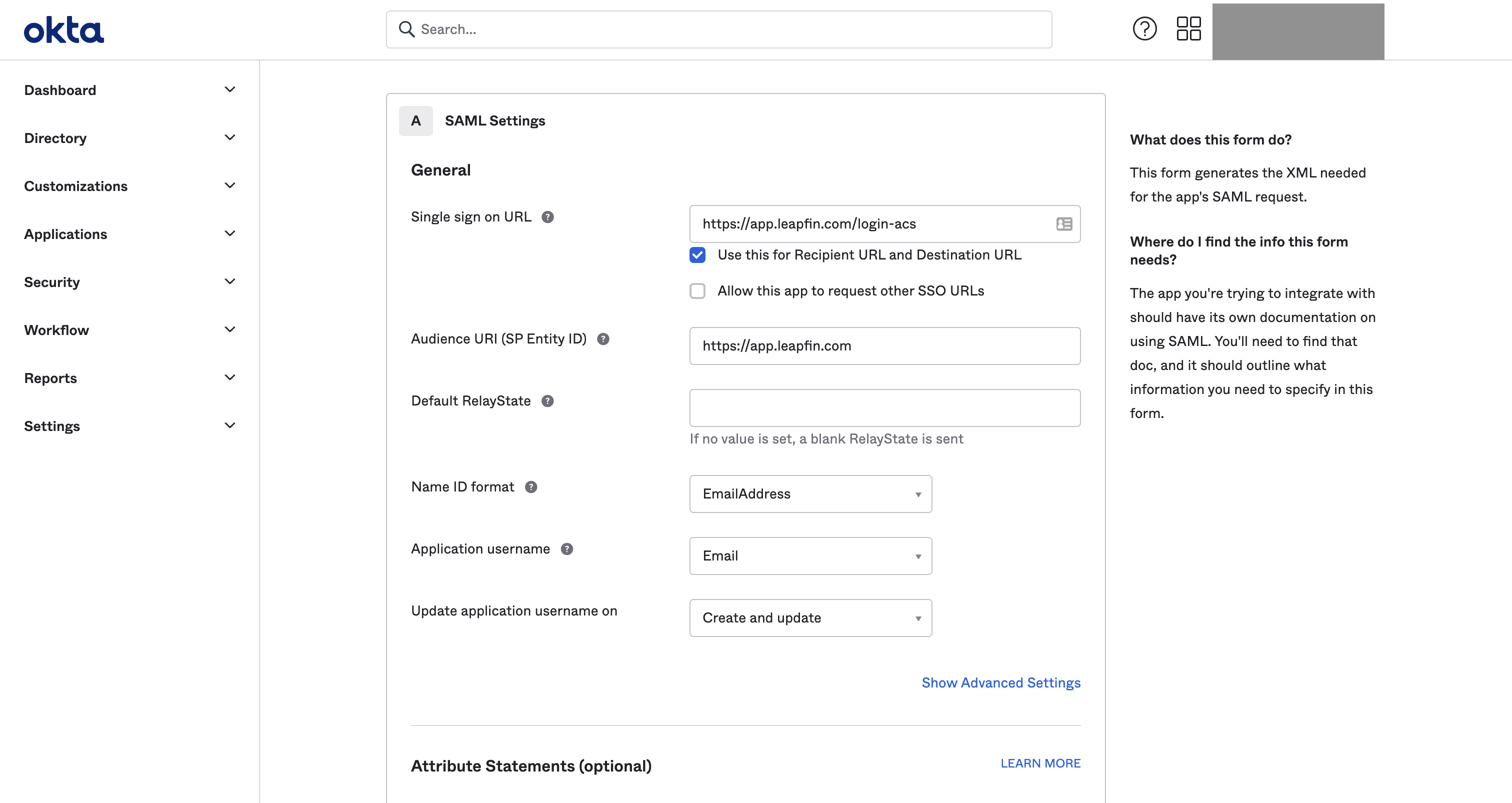Open the Name ID format dropdown
Screen dimensions: 1512x803
tap(810, 494)
